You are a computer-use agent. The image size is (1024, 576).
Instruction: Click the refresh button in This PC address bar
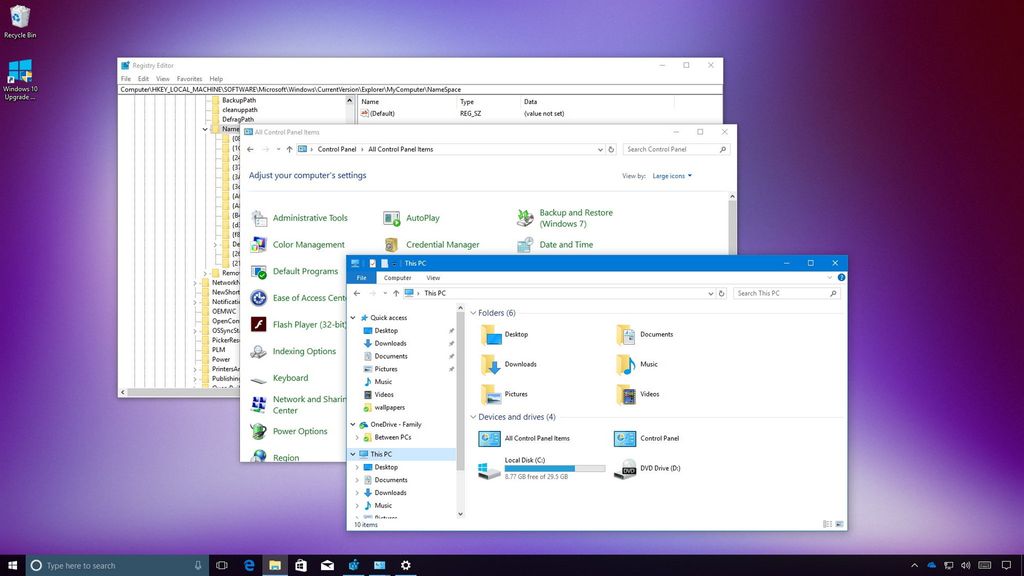tap(720, 293)
